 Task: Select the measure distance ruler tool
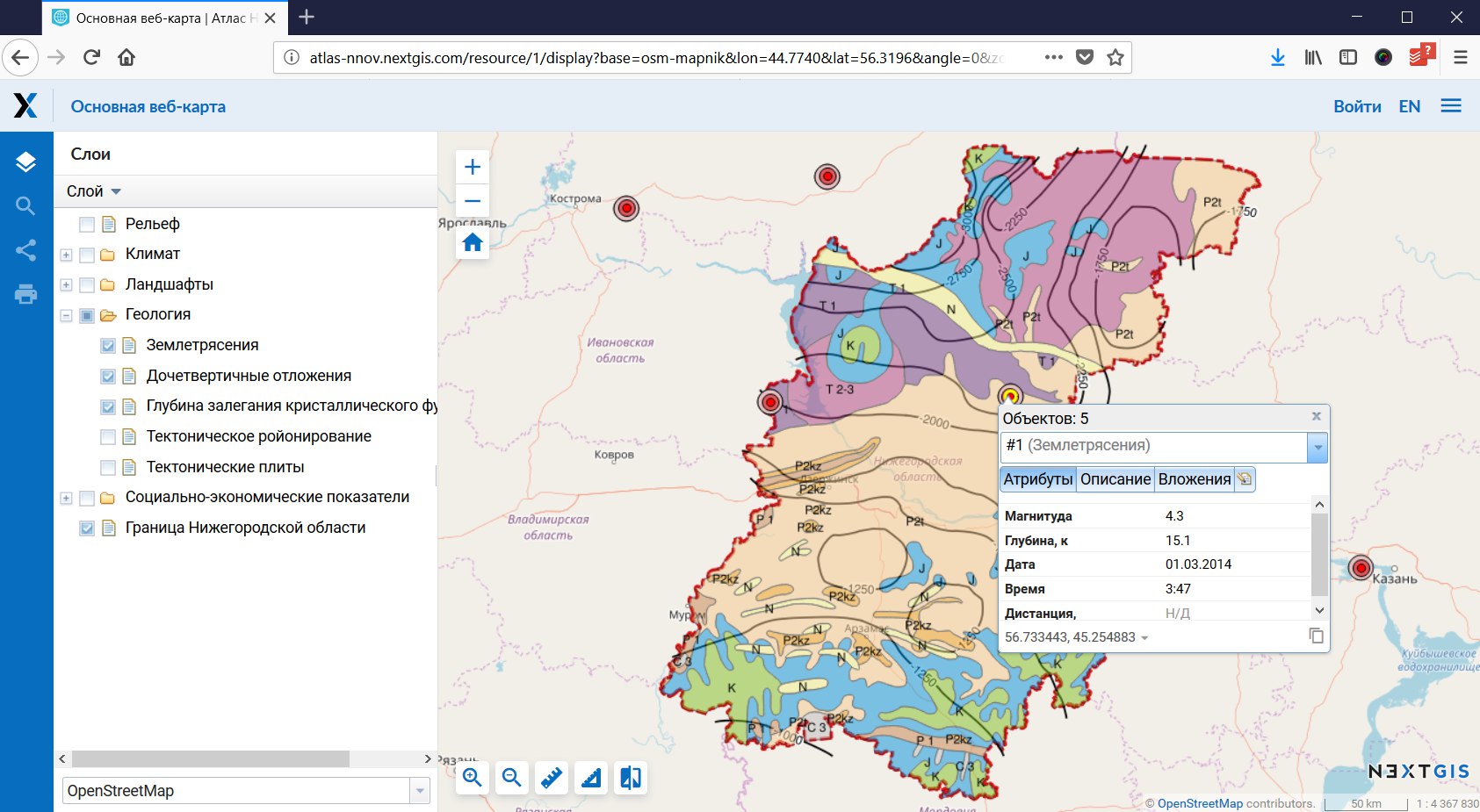(552, 778)
